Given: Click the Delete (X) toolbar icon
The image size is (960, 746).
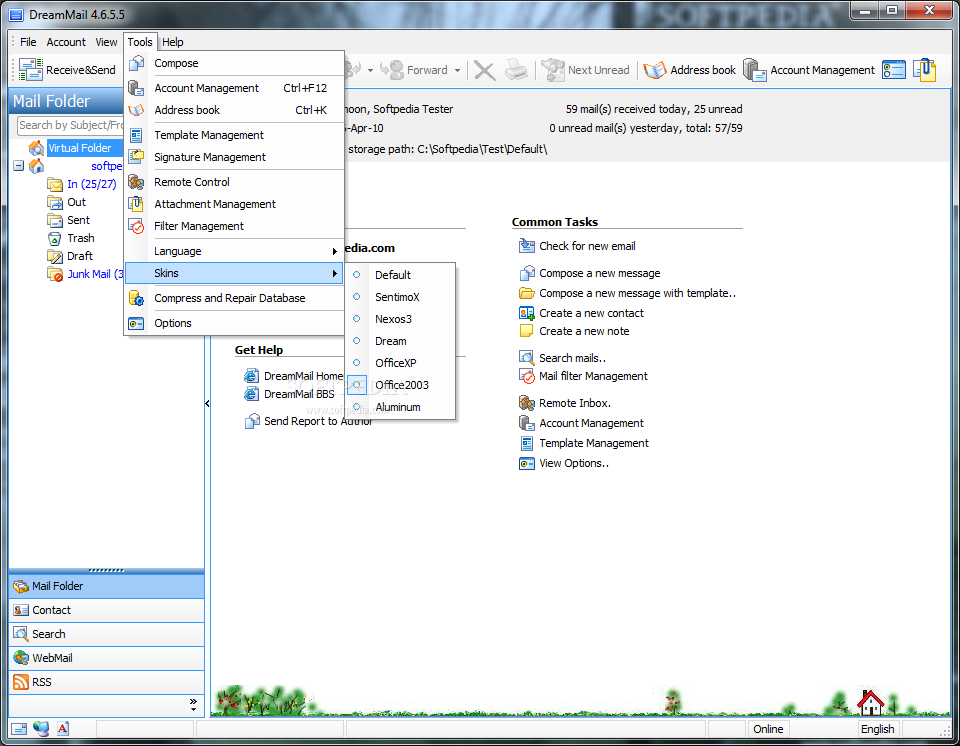Looking at the screenshot, I should 484,70.
